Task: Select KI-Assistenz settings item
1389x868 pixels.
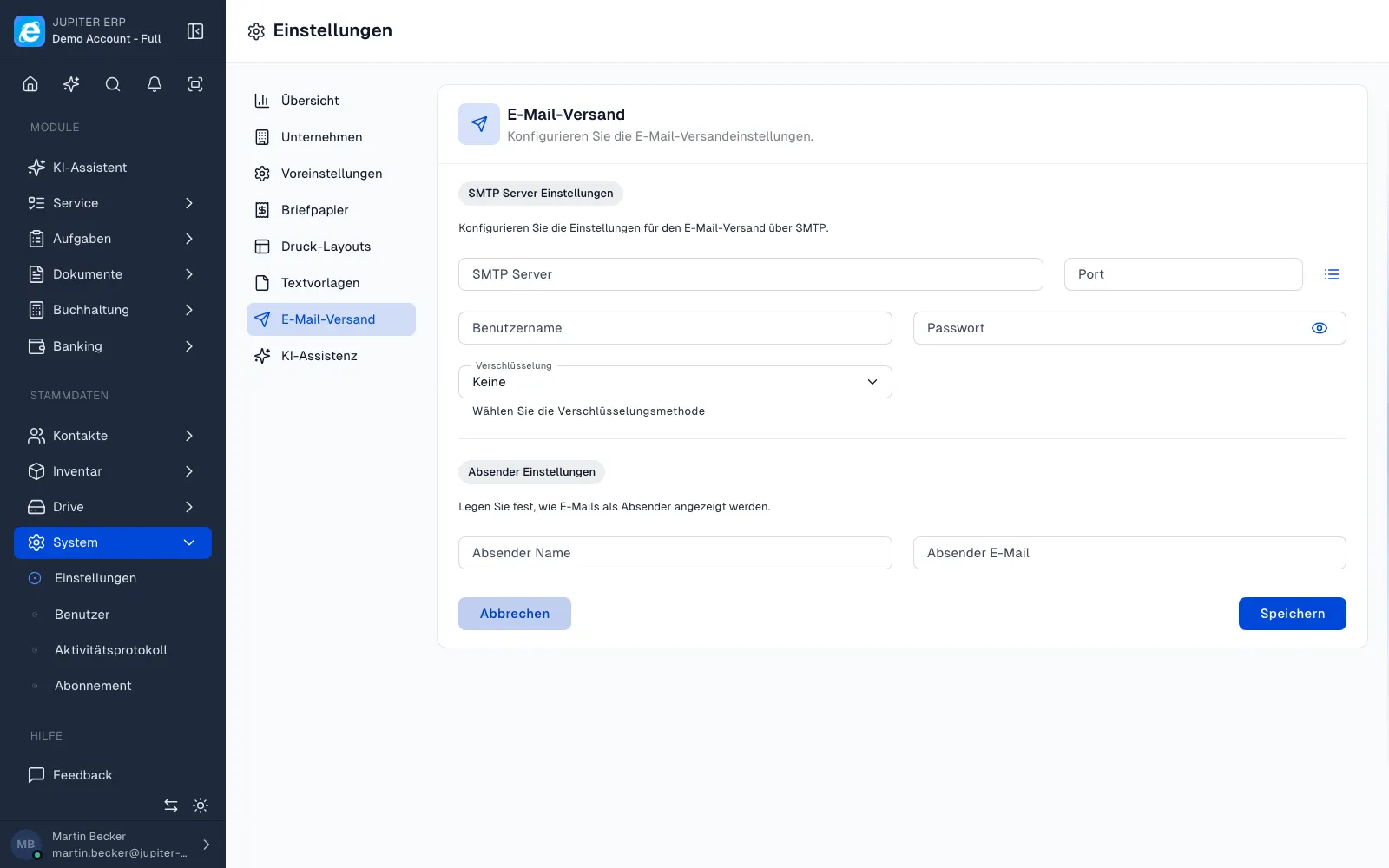Action: pos(331,356)
